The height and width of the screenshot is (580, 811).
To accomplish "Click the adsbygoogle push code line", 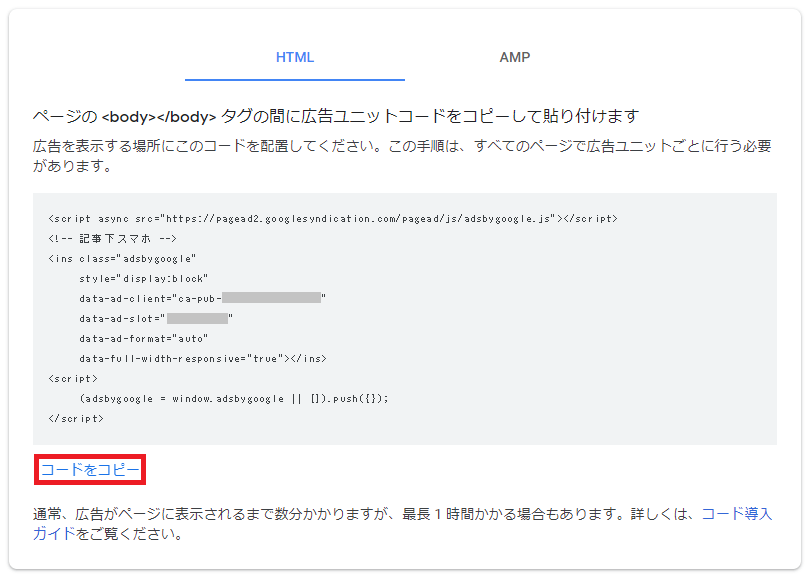I will (234, 398).
